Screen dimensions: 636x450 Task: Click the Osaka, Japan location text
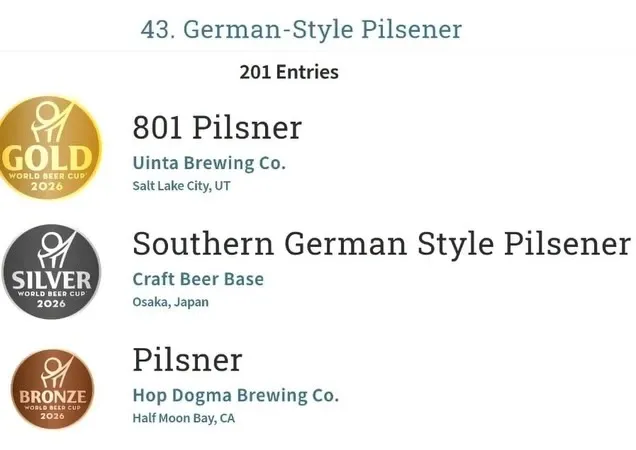(x=170, y=302)
